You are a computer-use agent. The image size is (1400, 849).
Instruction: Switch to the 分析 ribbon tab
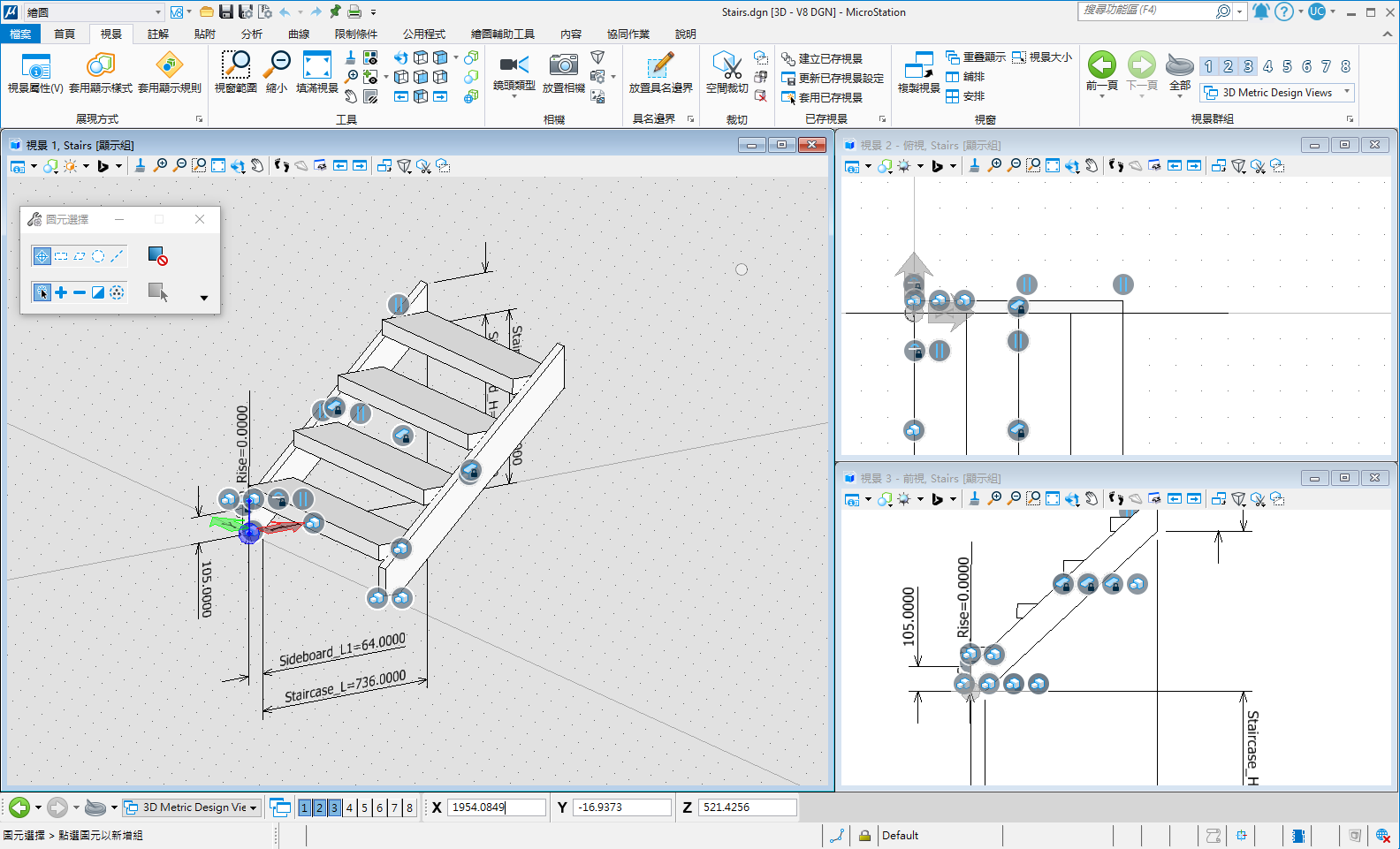point(252,34)
